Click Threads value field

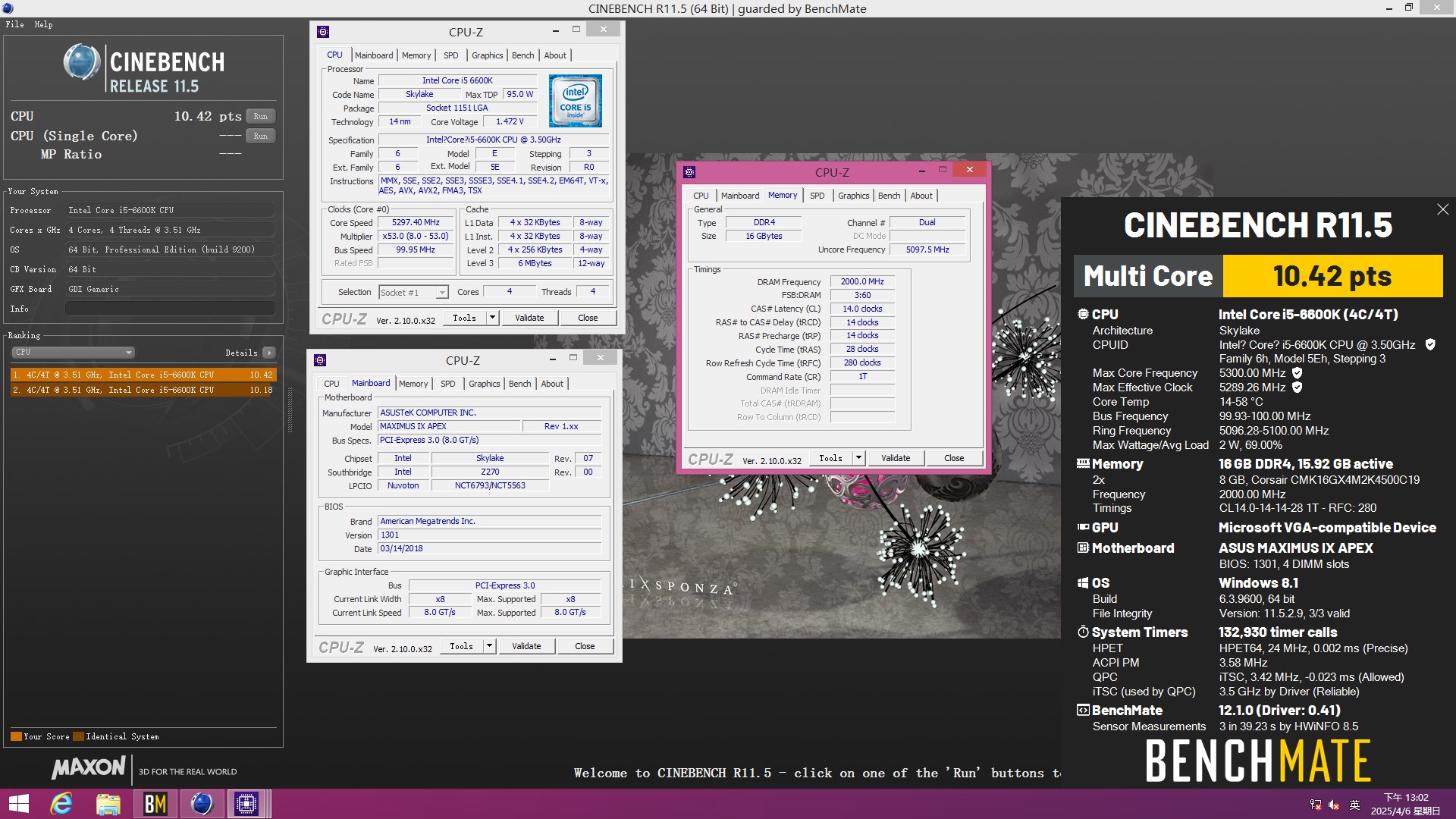[593, 291]
